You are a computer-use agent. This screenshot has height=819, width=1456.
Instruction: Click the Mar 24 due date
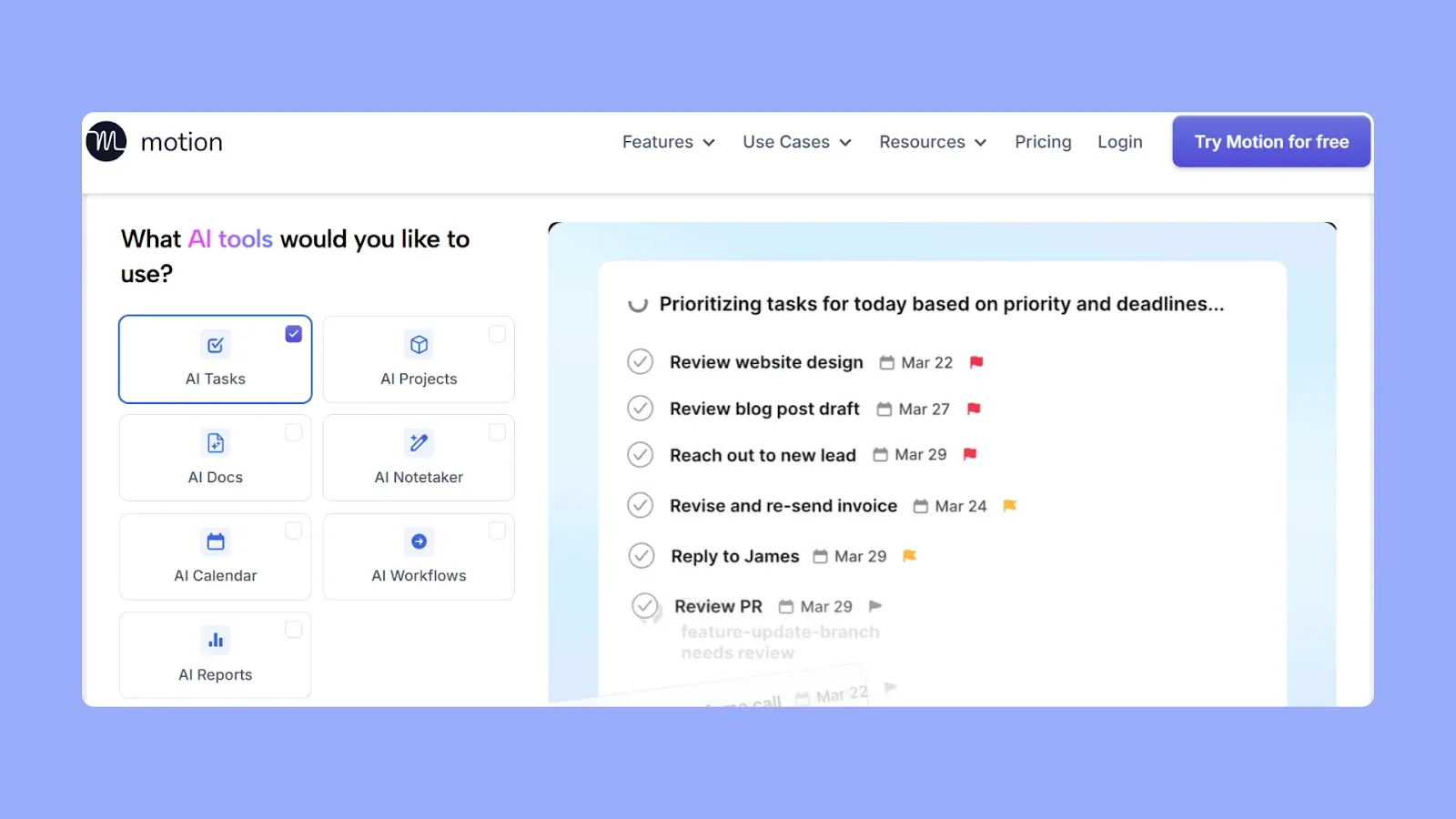coord(961,506)
